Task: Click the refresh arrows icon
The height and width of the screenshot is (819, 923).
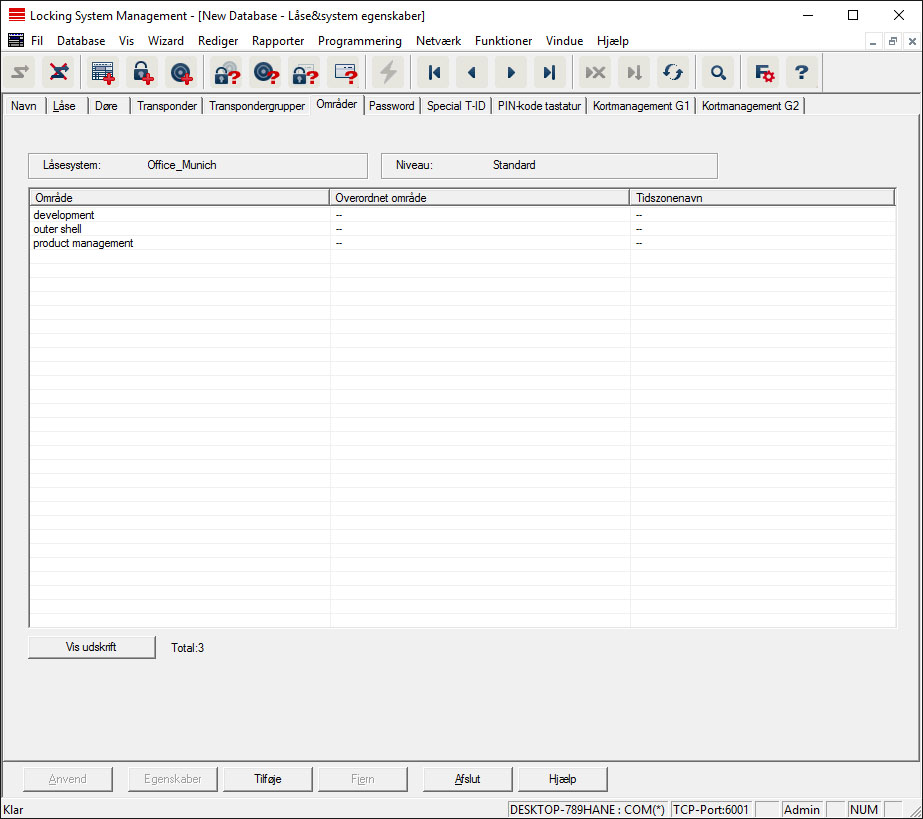Action: [x=673, y=72]
